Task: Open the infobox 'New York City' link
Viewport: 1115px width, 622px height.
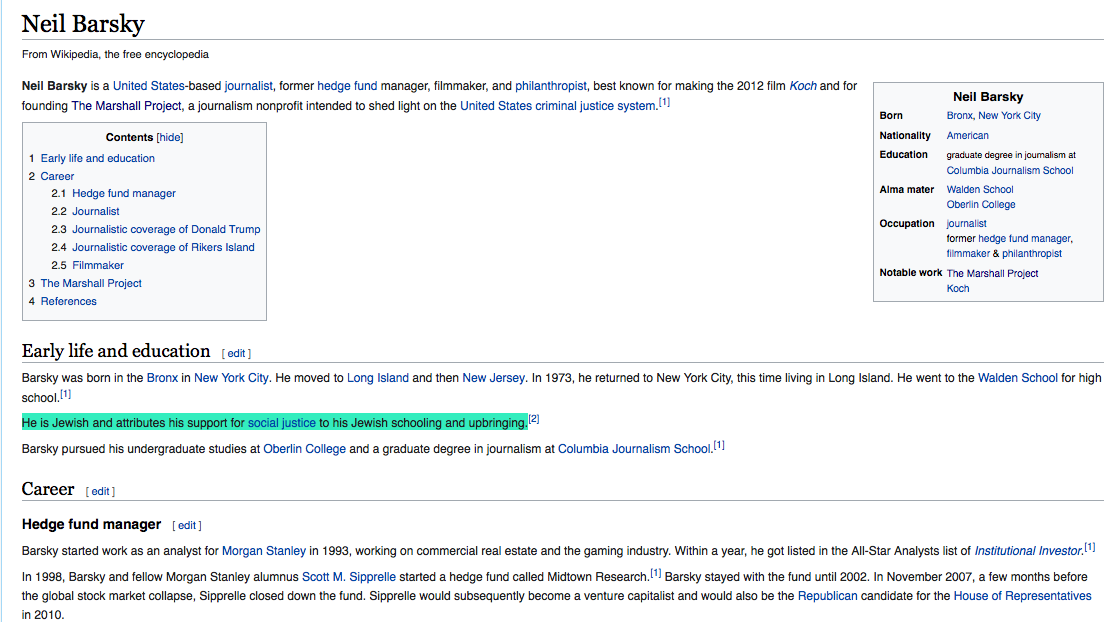Action: coord(1009,116)
